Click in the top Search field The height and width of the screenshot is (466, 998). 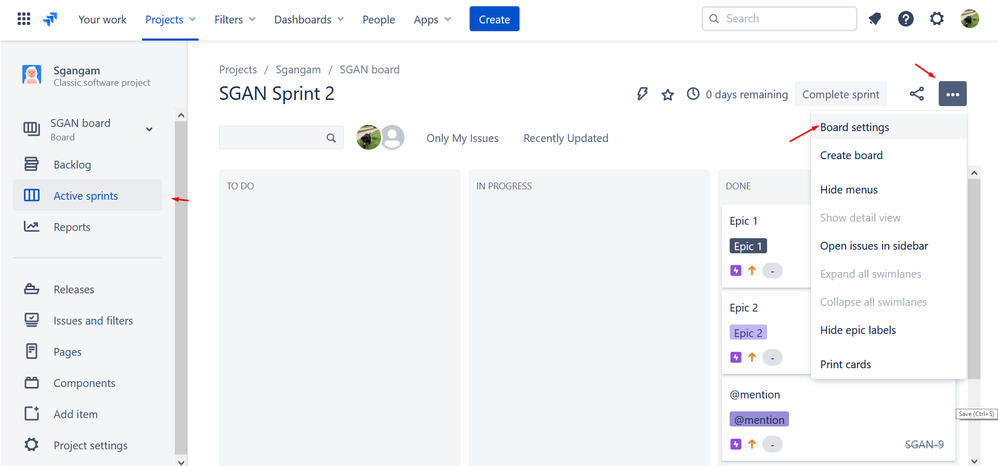coord(779,19)
